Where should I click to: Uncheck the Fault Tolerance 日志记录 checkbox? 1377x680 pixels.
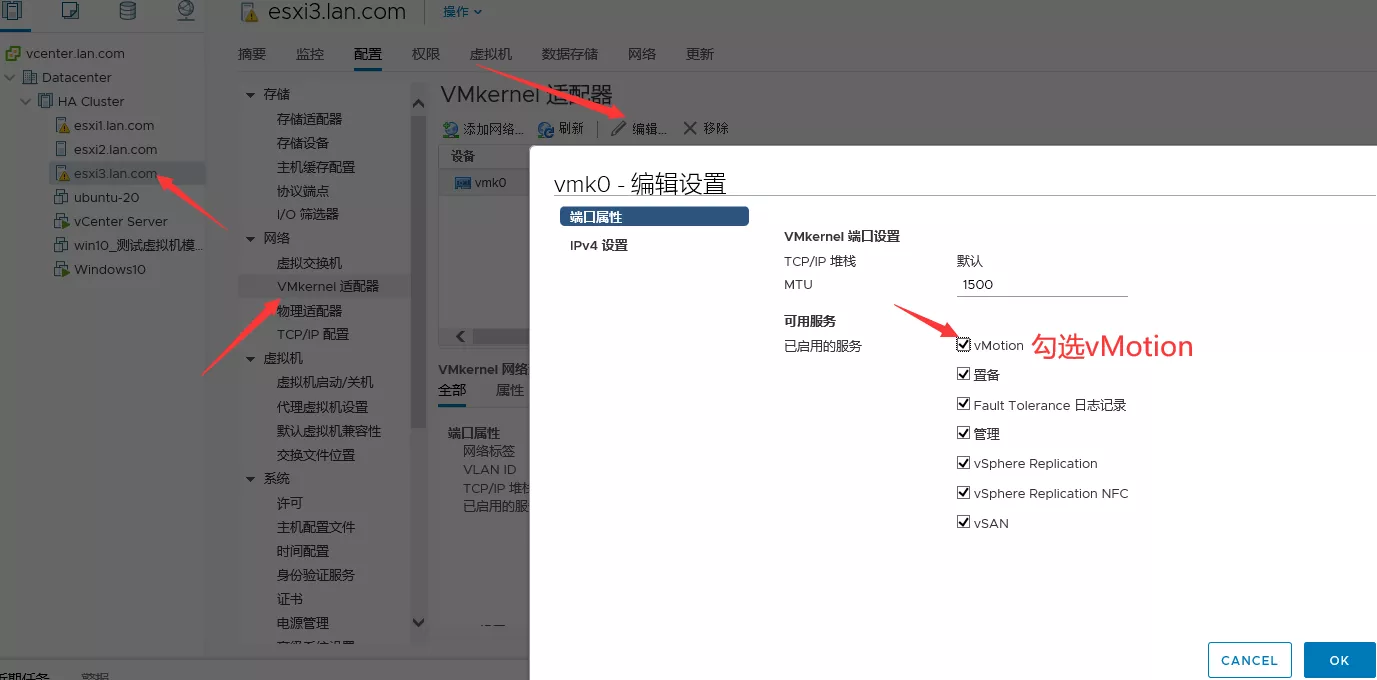(x=964, y=405)
